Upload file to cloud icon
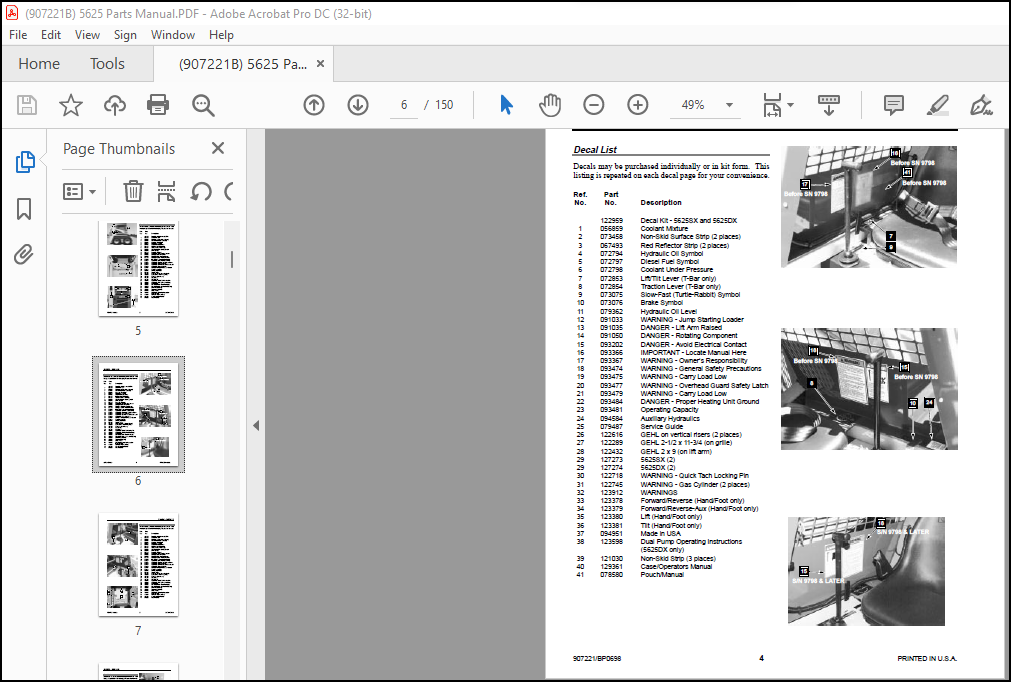Screen dimensions: 1011x682 pos(115,105)
